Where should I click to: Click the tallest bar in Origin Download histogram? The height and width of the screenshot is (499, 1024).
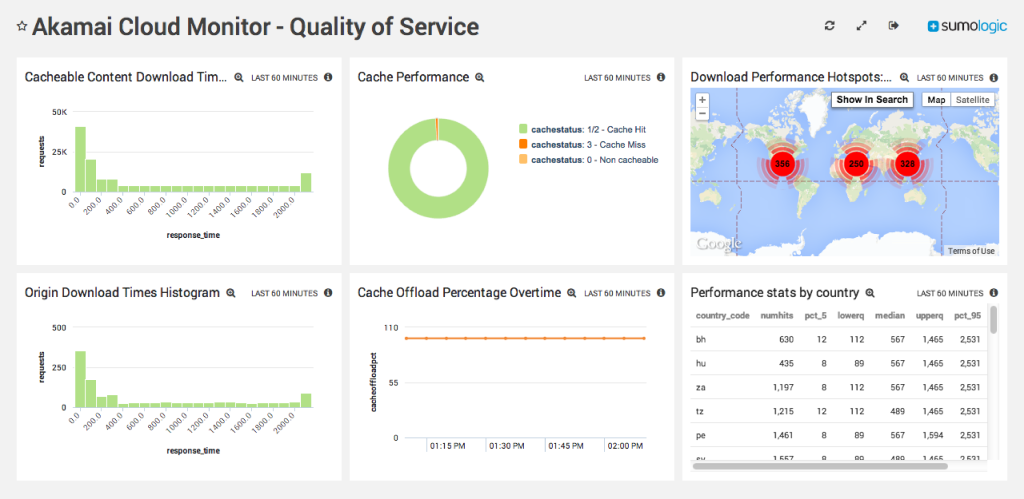tap(80, 379)
